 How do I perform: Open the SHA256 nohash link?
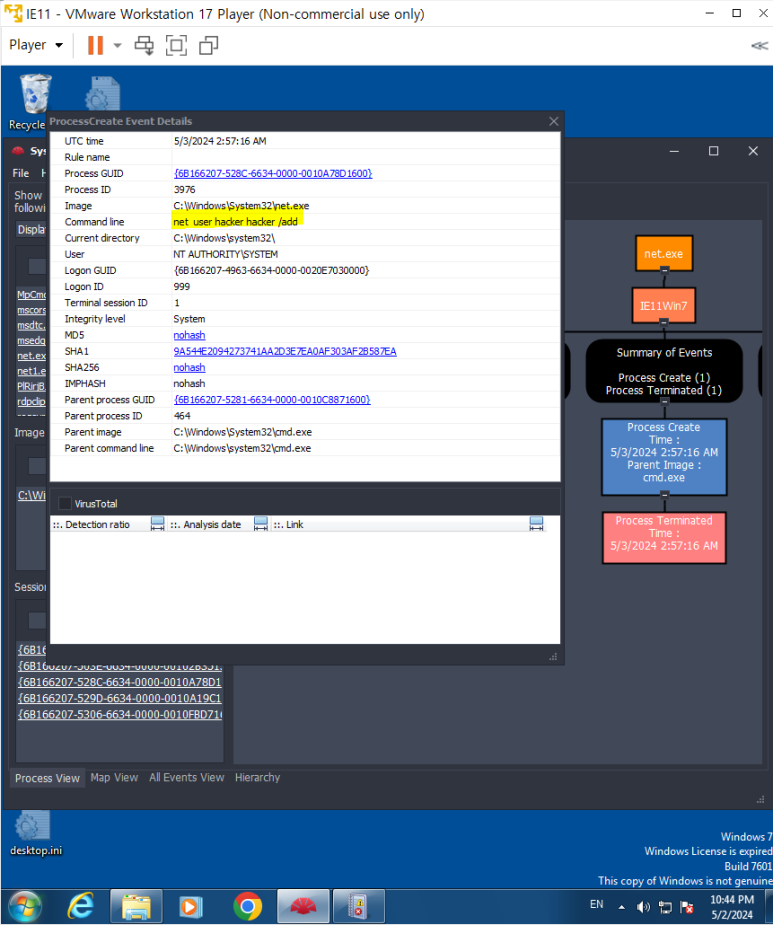tap(189, 367)
